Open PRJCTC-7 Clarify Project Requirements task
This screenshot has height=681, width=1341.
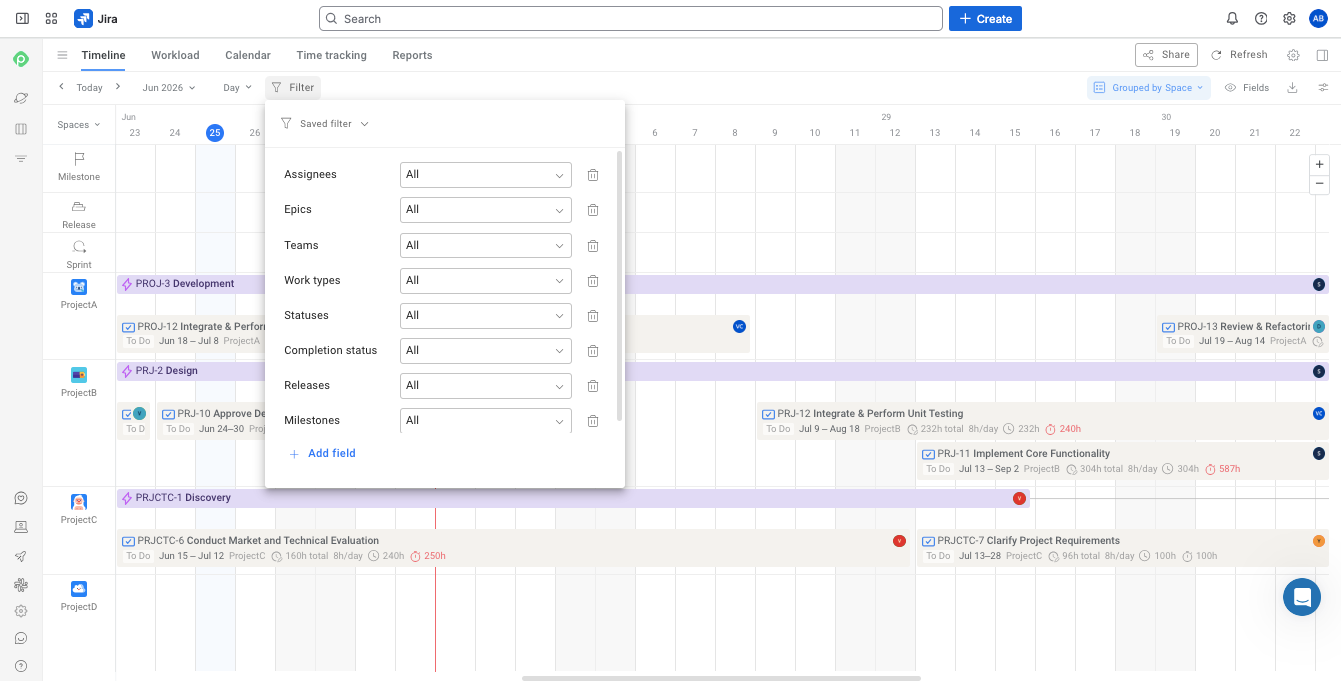tap(1122, 548)
